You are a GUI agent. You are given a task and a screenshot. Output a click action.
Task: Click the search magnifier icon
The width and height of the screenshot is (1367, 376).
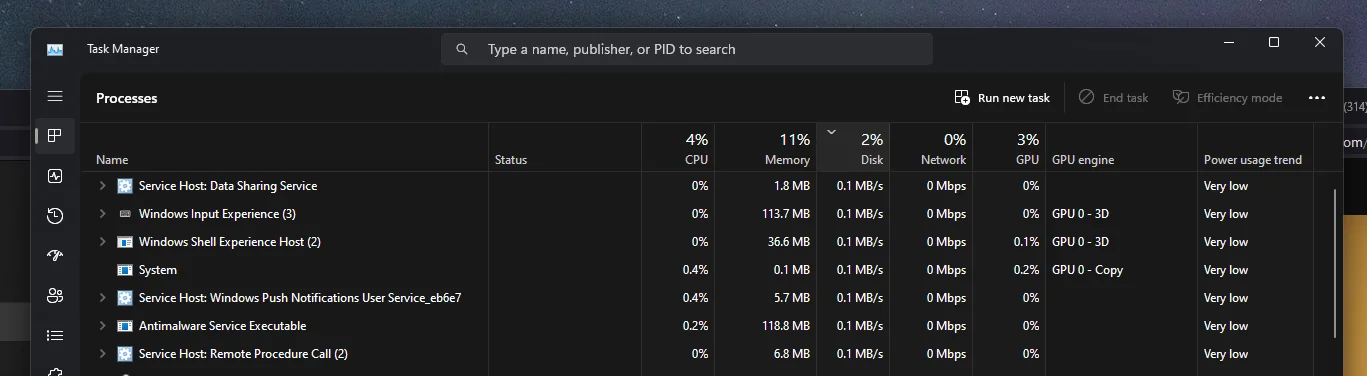tap(461, 49)
